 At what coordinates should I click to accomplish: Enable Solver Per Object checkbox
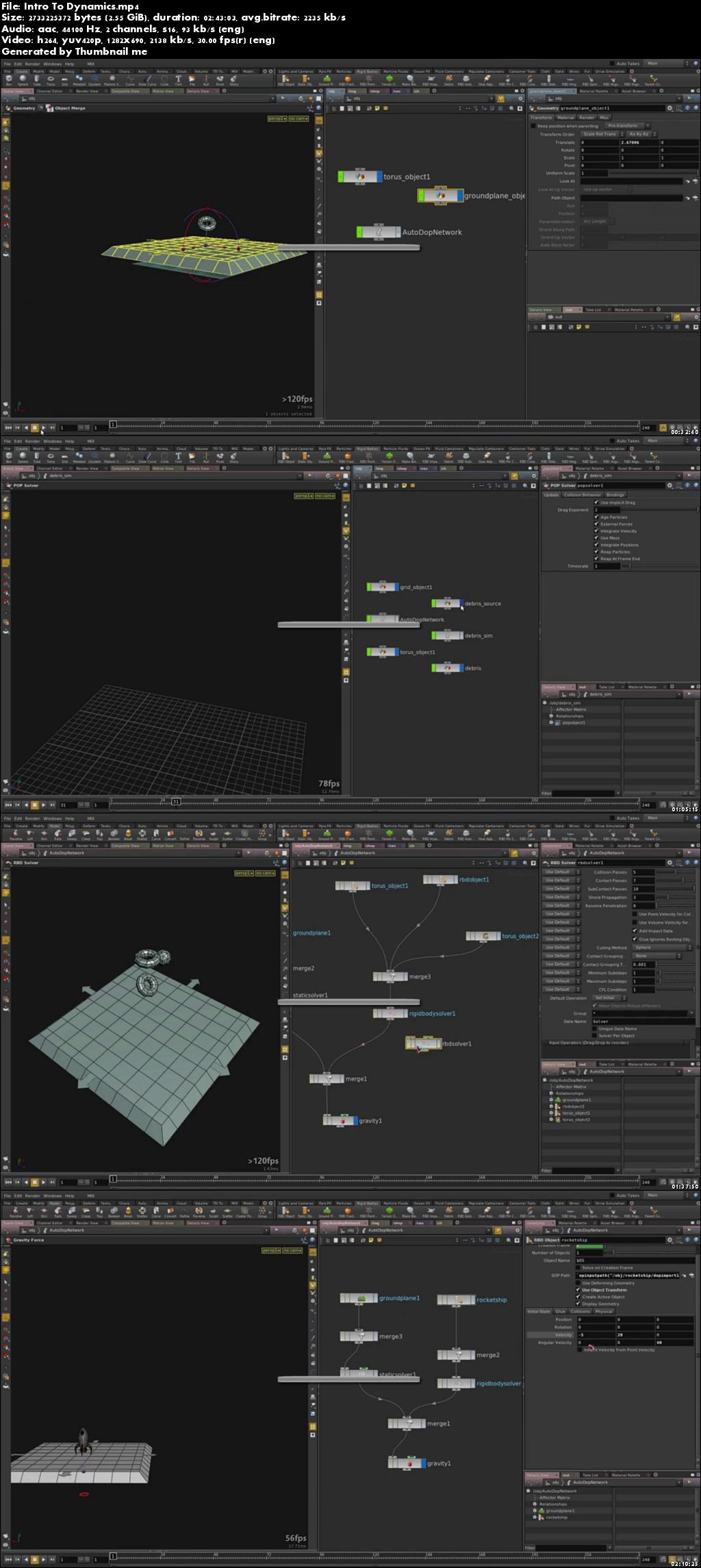(595, 1035)
